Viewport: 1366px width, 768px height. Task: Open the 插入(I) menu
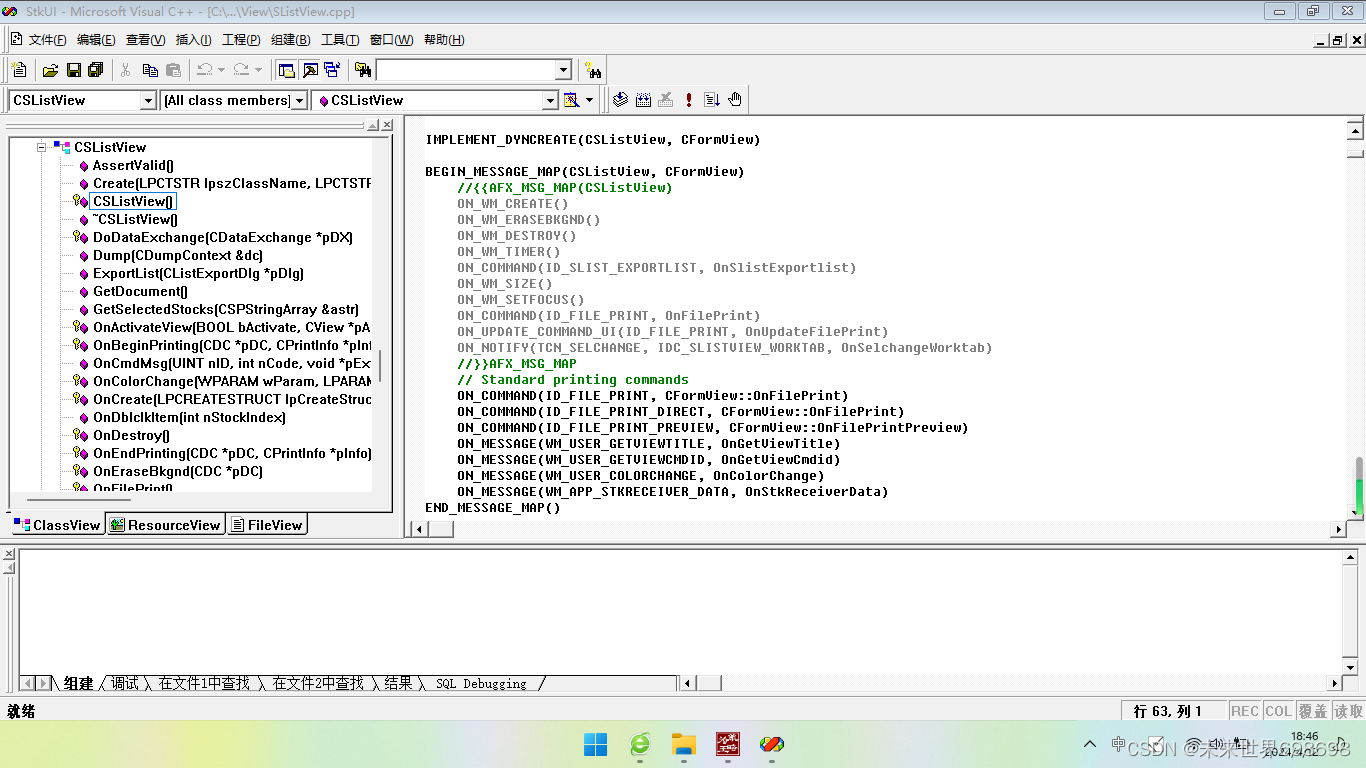pyautogui.click(x=193, y=40)
